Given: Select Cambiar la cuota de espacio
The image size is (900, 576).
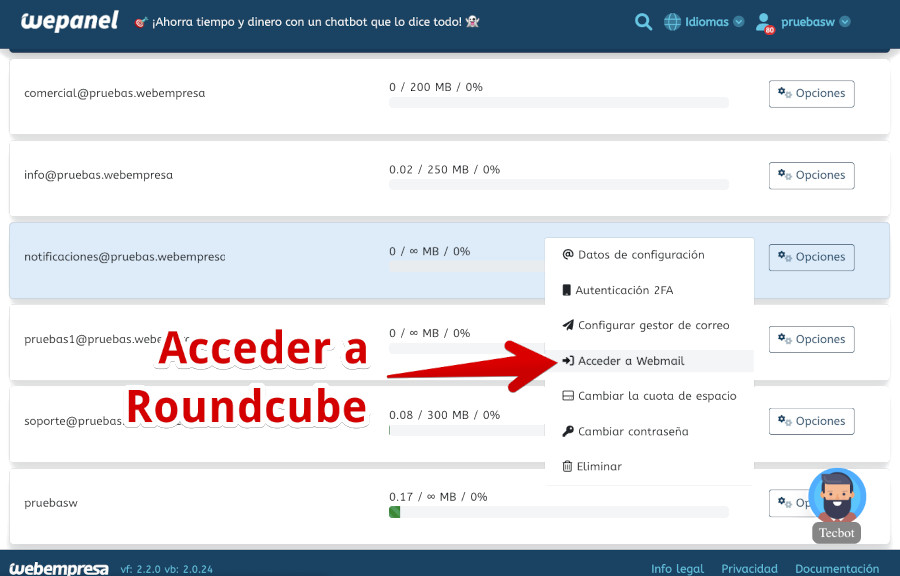Looking at the screenshot, I should pyautogui.click(x=649, y=396).
